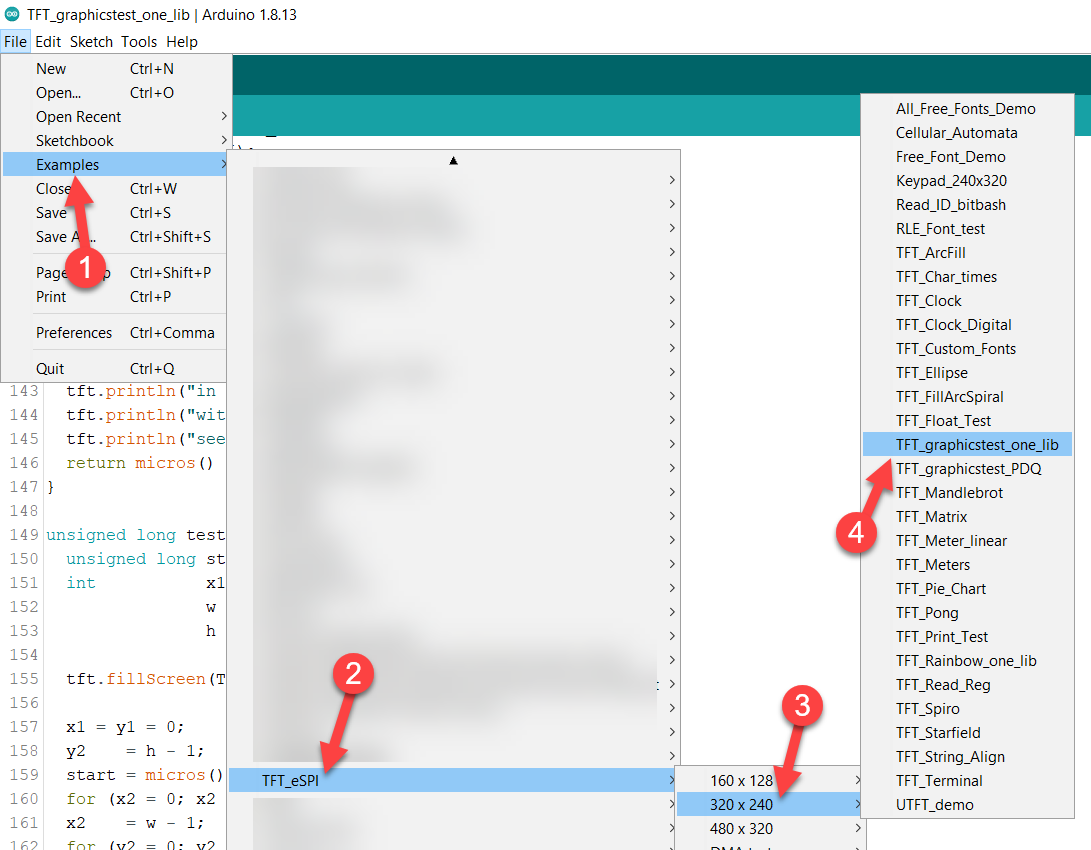Viewport: 1091px width, 850px height.
Task: Open the TFT_Pong example
Action: coord(967,613)
